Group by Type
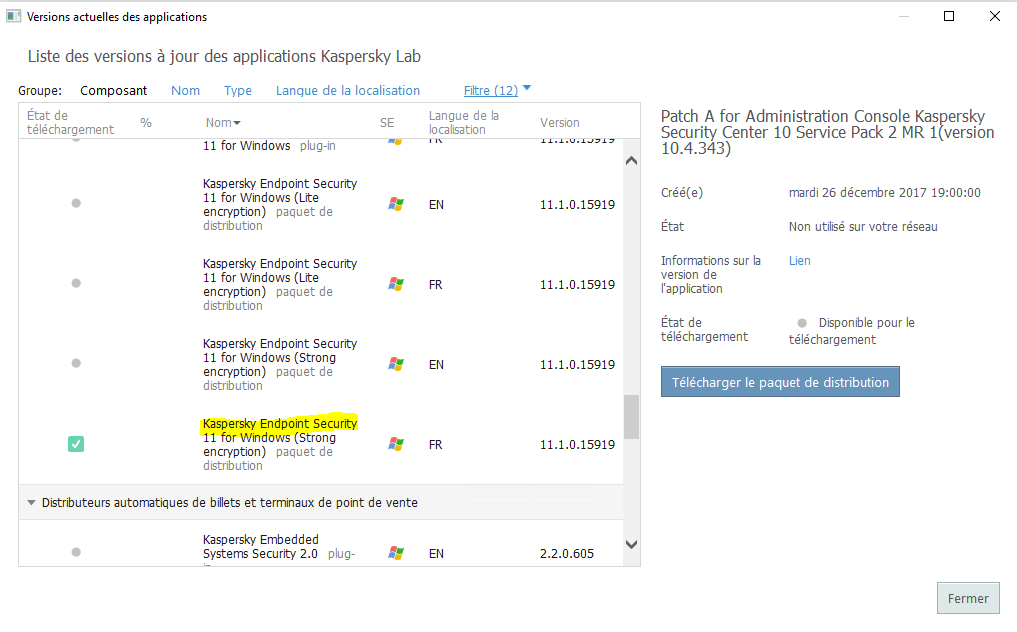This screenshot has width=1017, height=632. 238,91
